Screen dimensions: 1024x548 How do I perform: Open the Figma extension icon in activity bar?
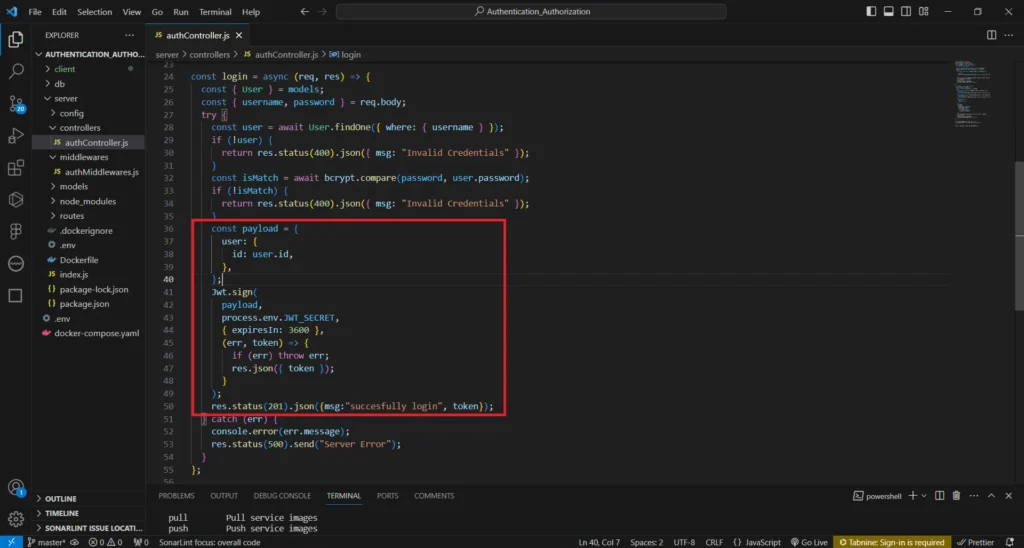pos(16,231)
